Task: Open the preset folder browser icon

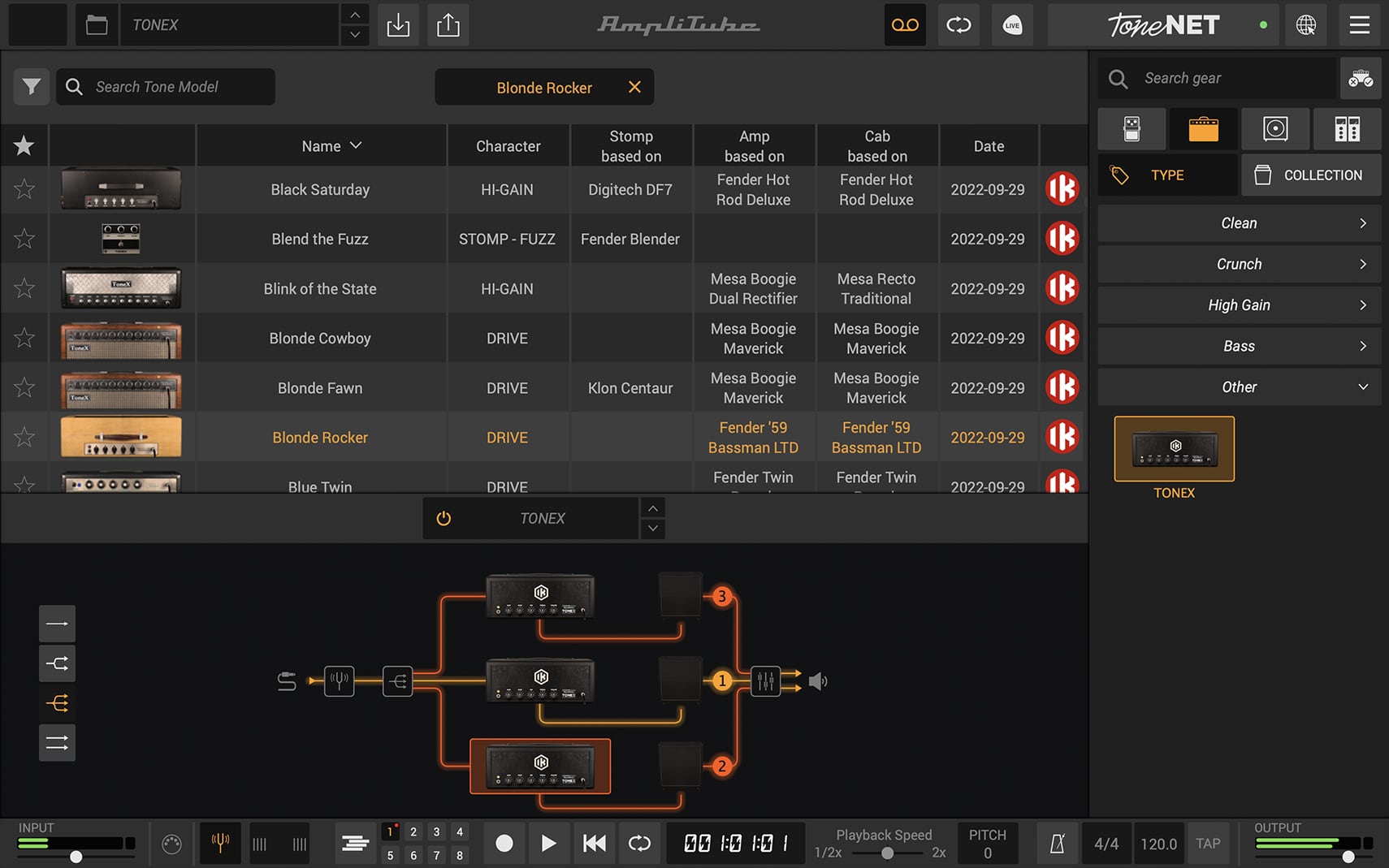Action: (97, 25)
